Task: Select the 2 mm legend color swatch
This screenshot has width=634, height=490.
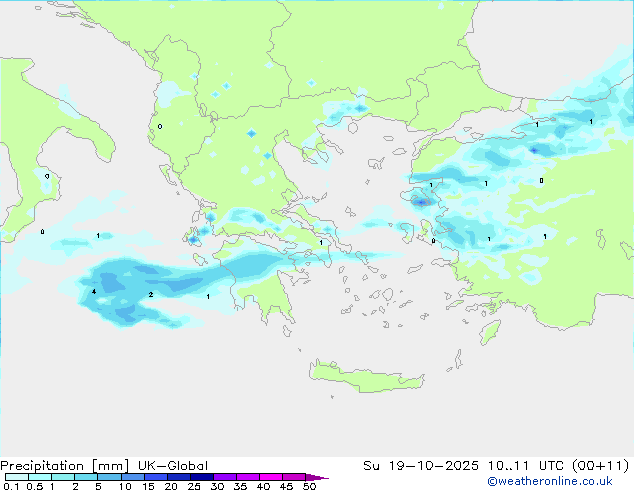Action: coord(86,477)
